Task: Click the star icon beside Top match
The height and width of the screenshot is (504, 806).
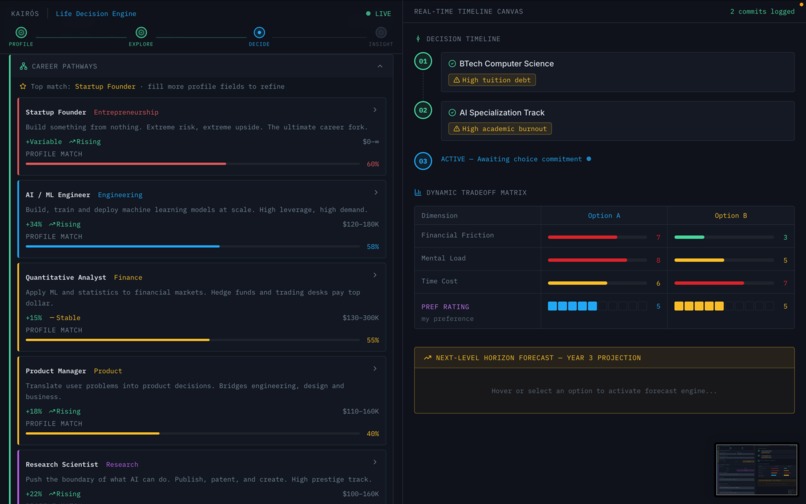Action: coord(23,86)
